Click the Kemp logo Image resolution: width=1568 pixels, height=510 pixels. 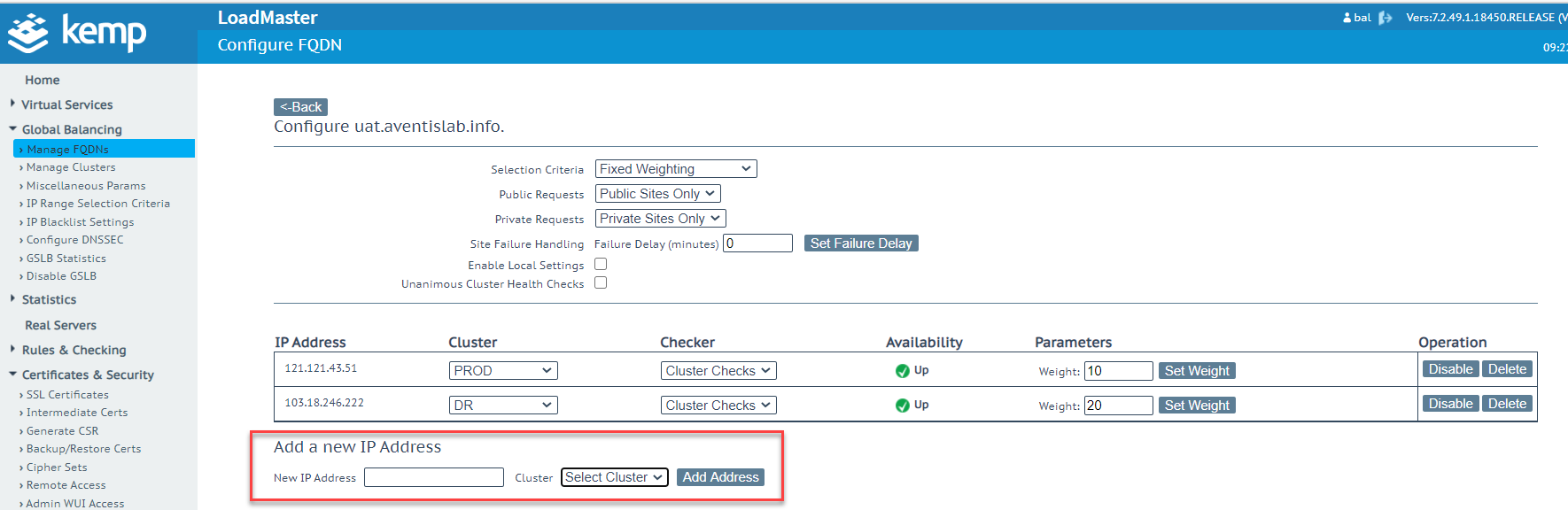point(77,33)
